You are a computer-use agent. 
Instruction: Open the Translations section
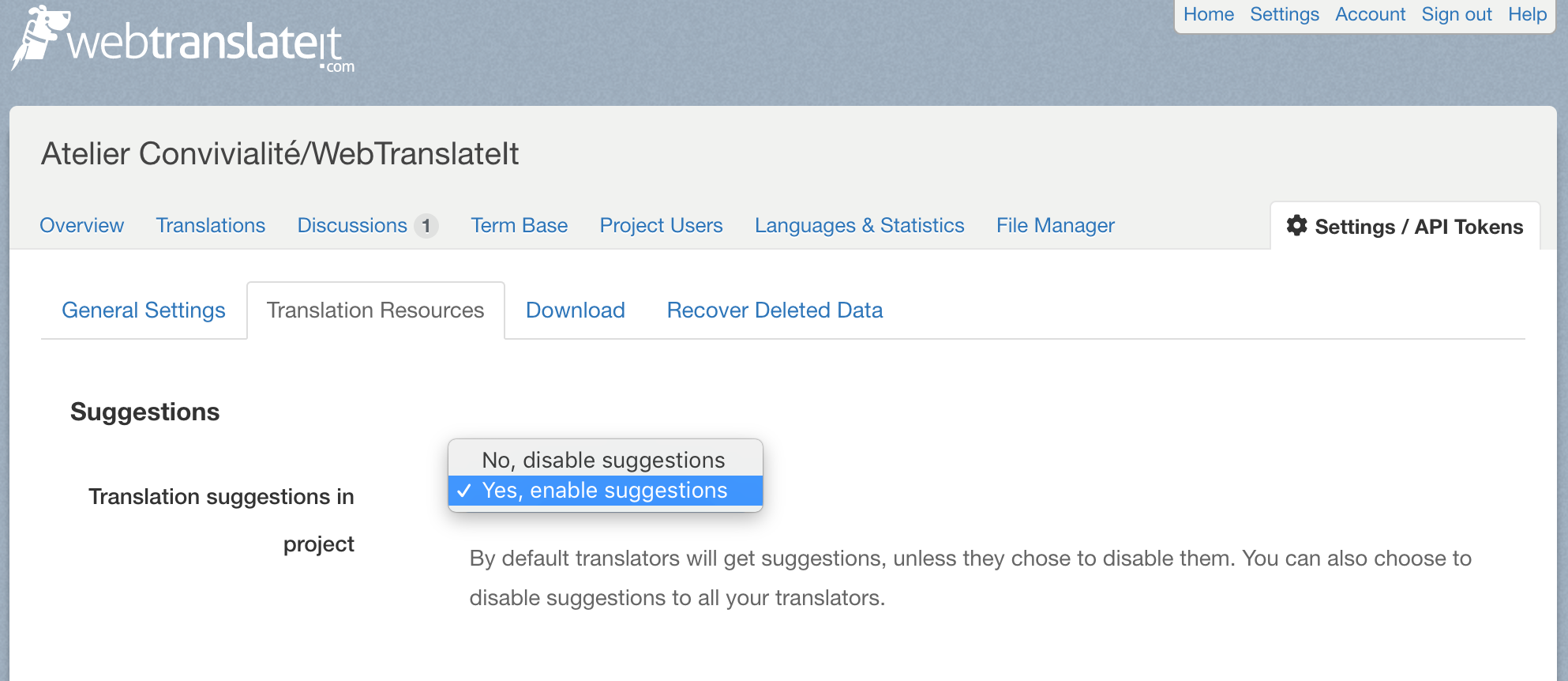(211, 226)
